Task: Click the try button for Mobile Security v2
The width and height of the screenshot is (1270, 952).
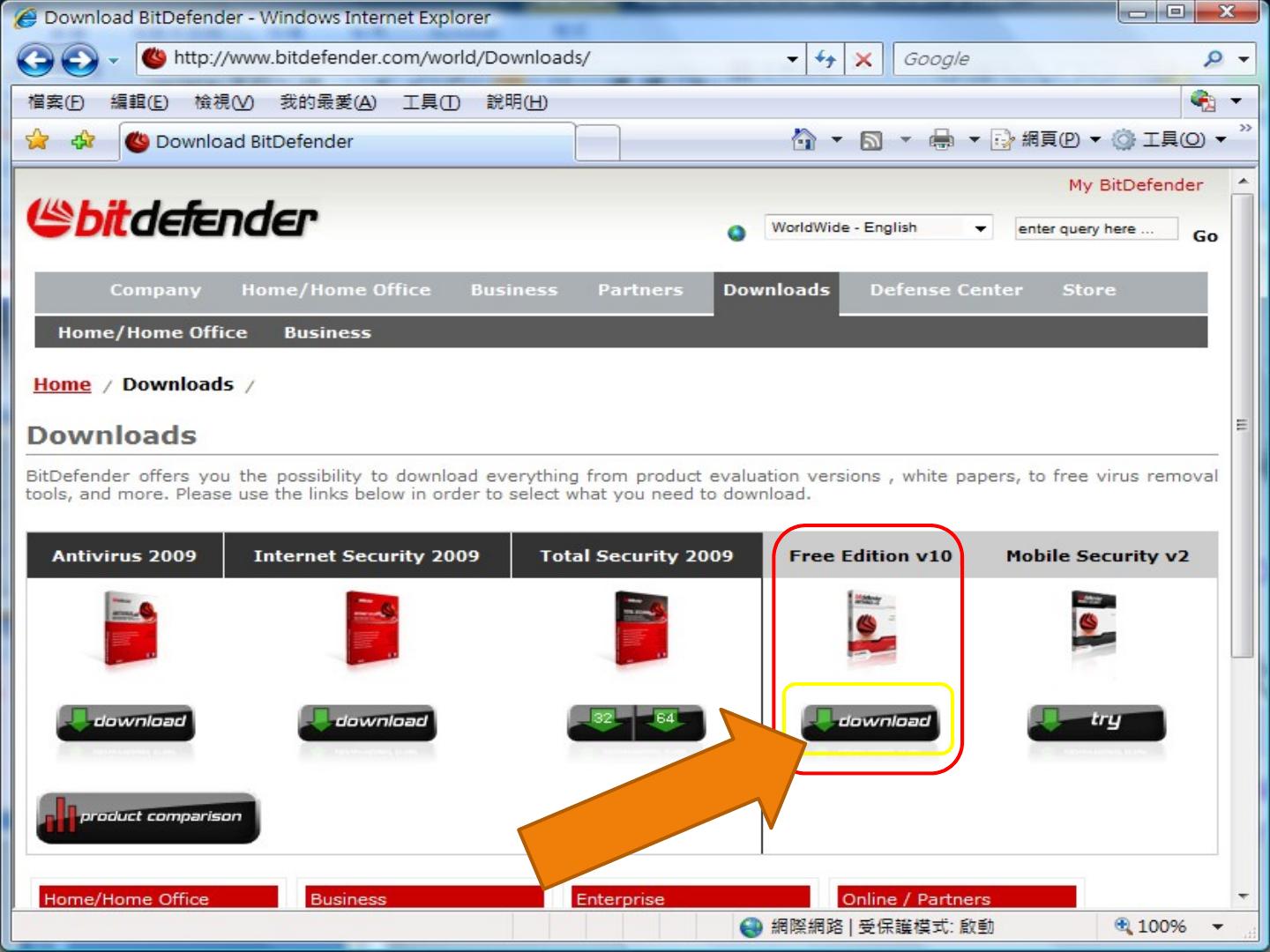Action: click(x=1096, y=723)
